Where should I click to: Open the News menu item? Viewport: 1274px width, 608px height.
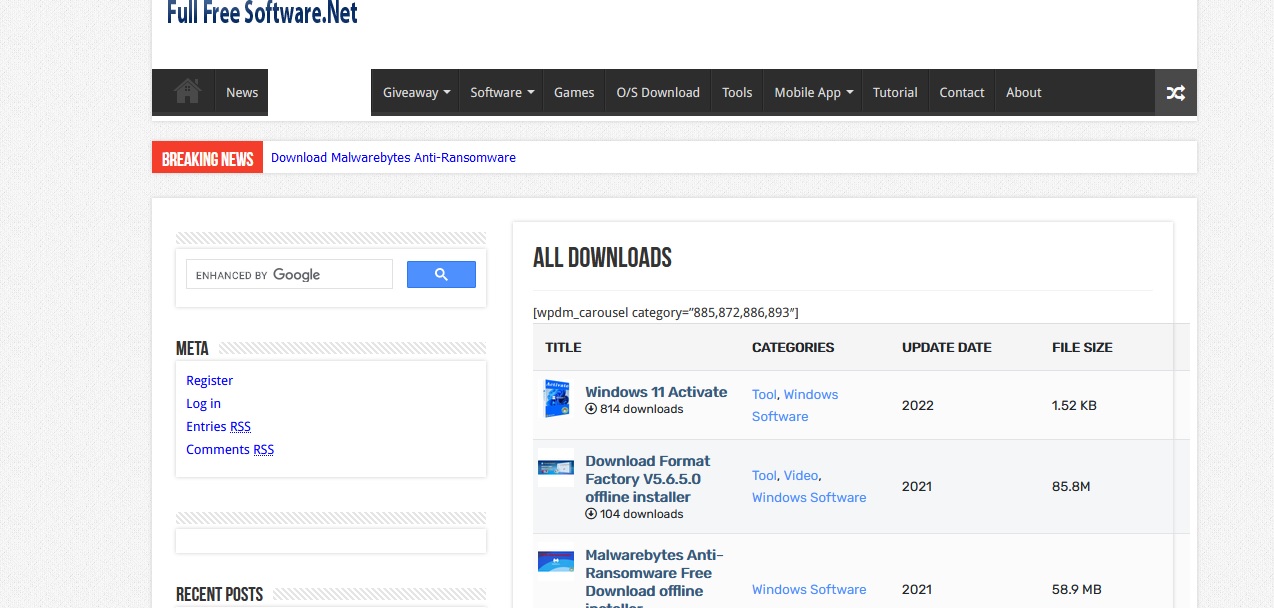242,92
